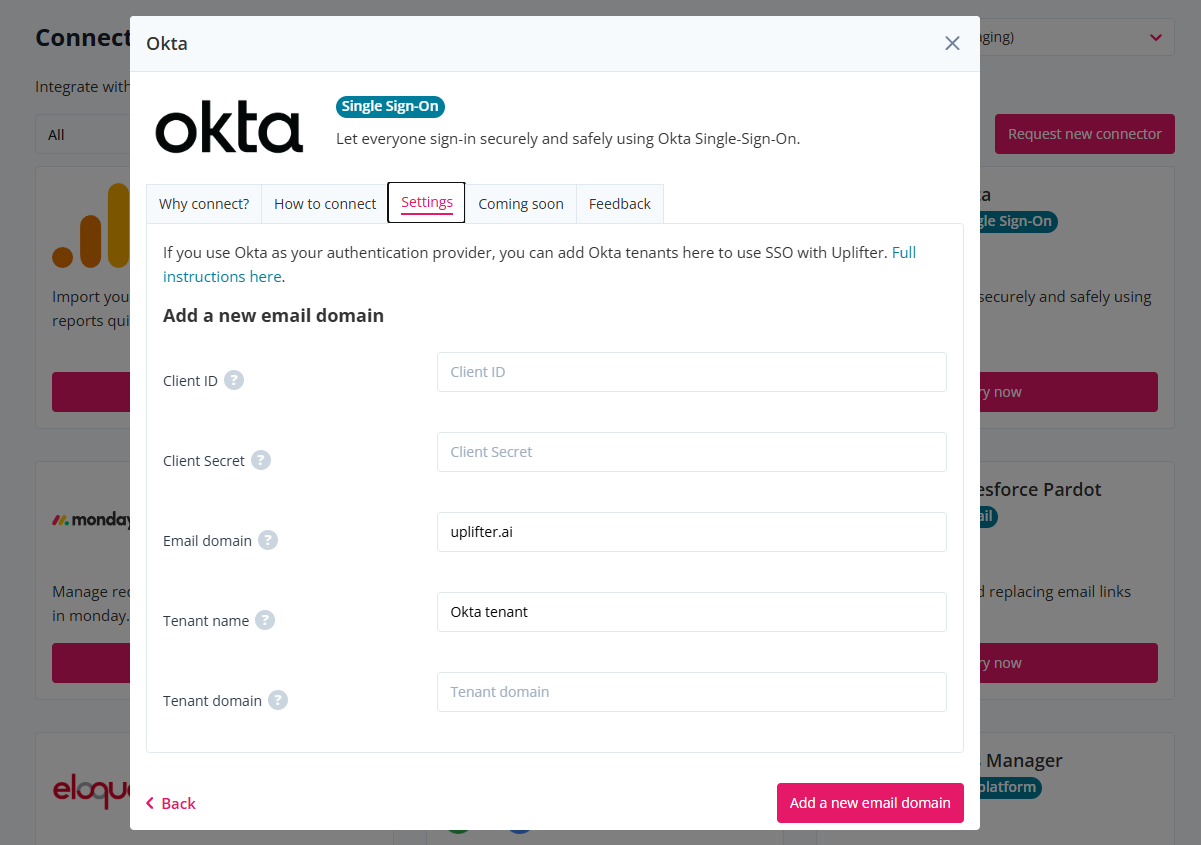The width and height of the screenshot is (1201, 845).
Task: Open the Full instructions here link
Action: click(x=222, y=276)
